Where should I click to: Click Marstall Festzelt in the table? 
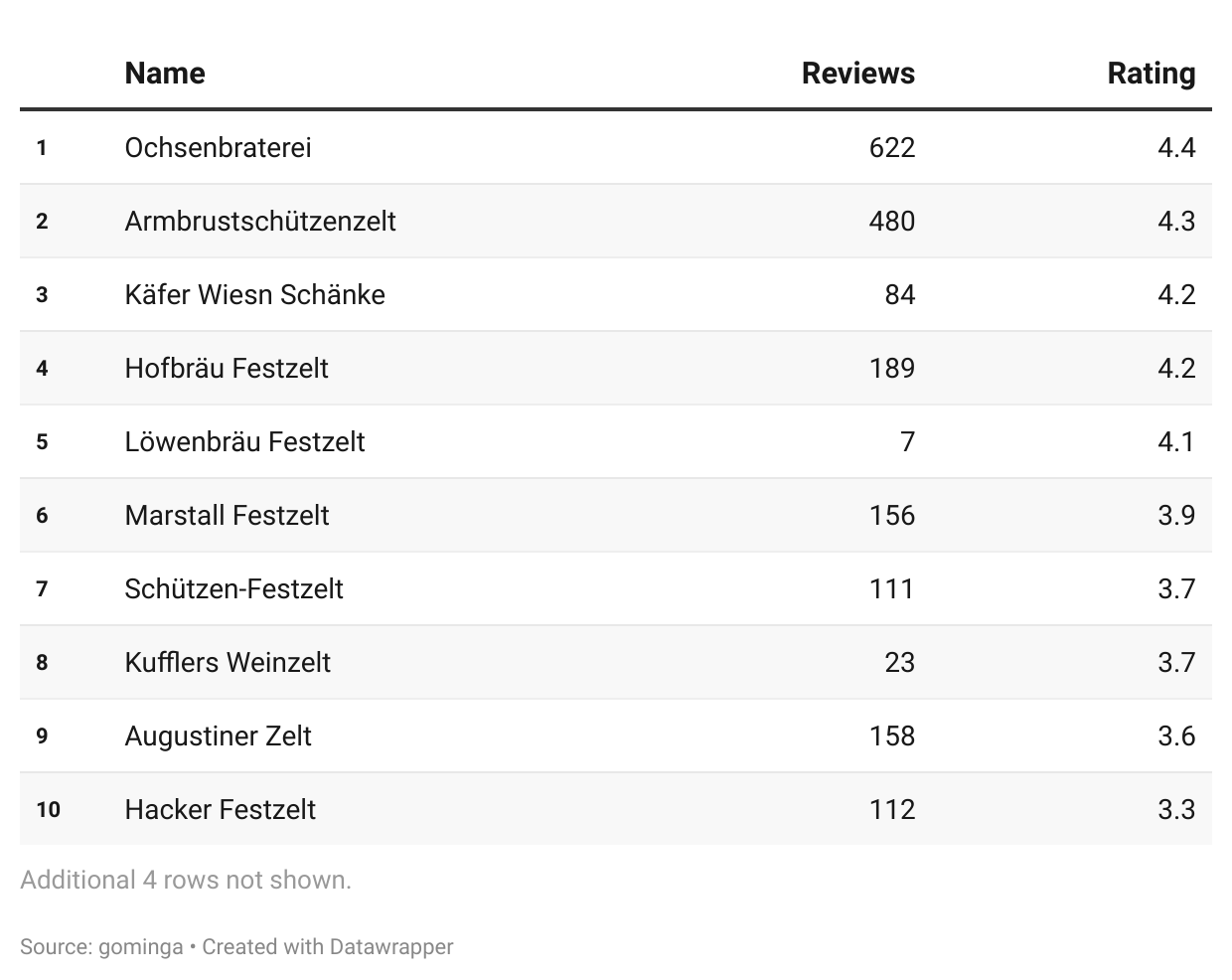(x=227, y=516)
